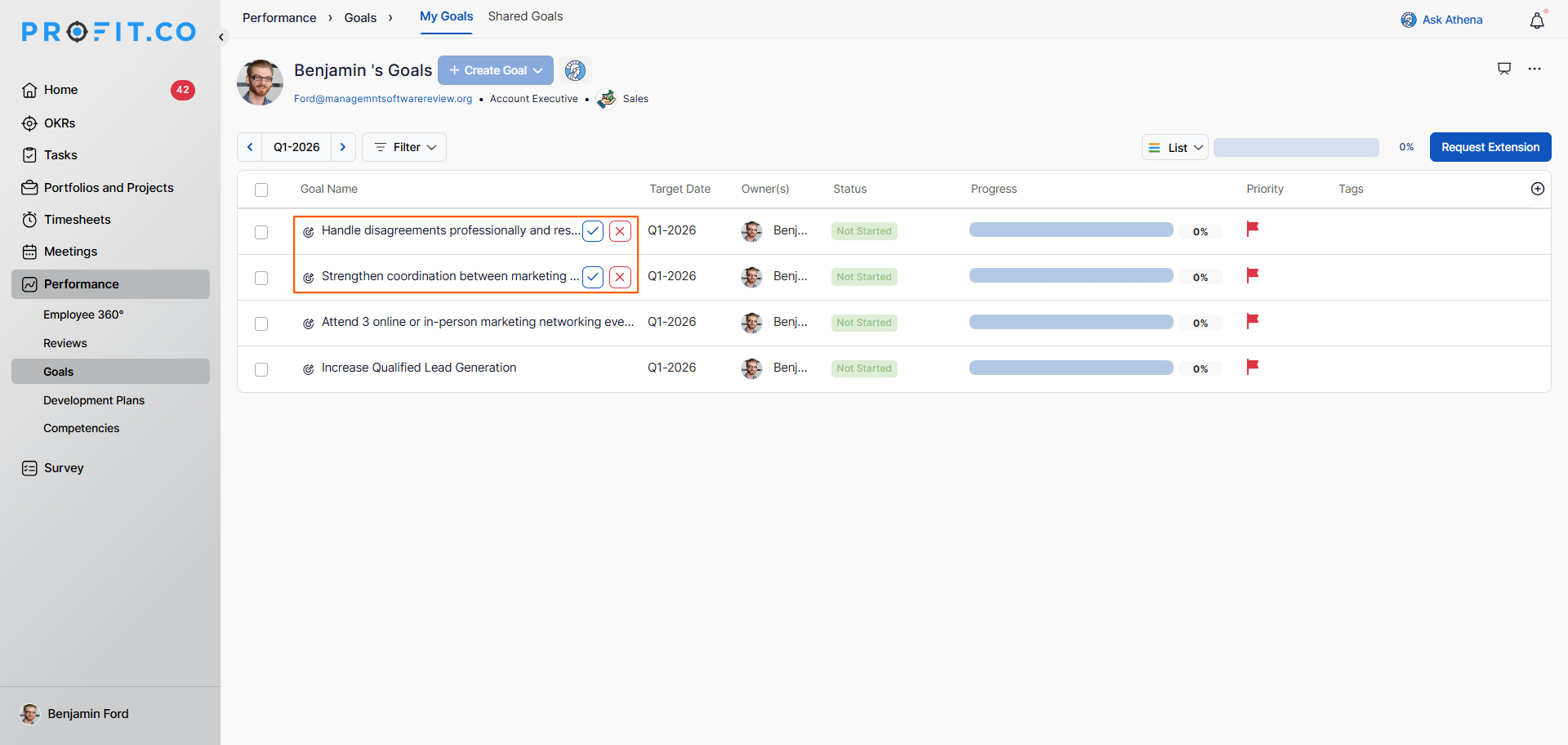This screenshot has width=1568, height=745.
Task: Click the progress bar of the 'Attend 3 online' goal
Action: [x=1071, y=322]
